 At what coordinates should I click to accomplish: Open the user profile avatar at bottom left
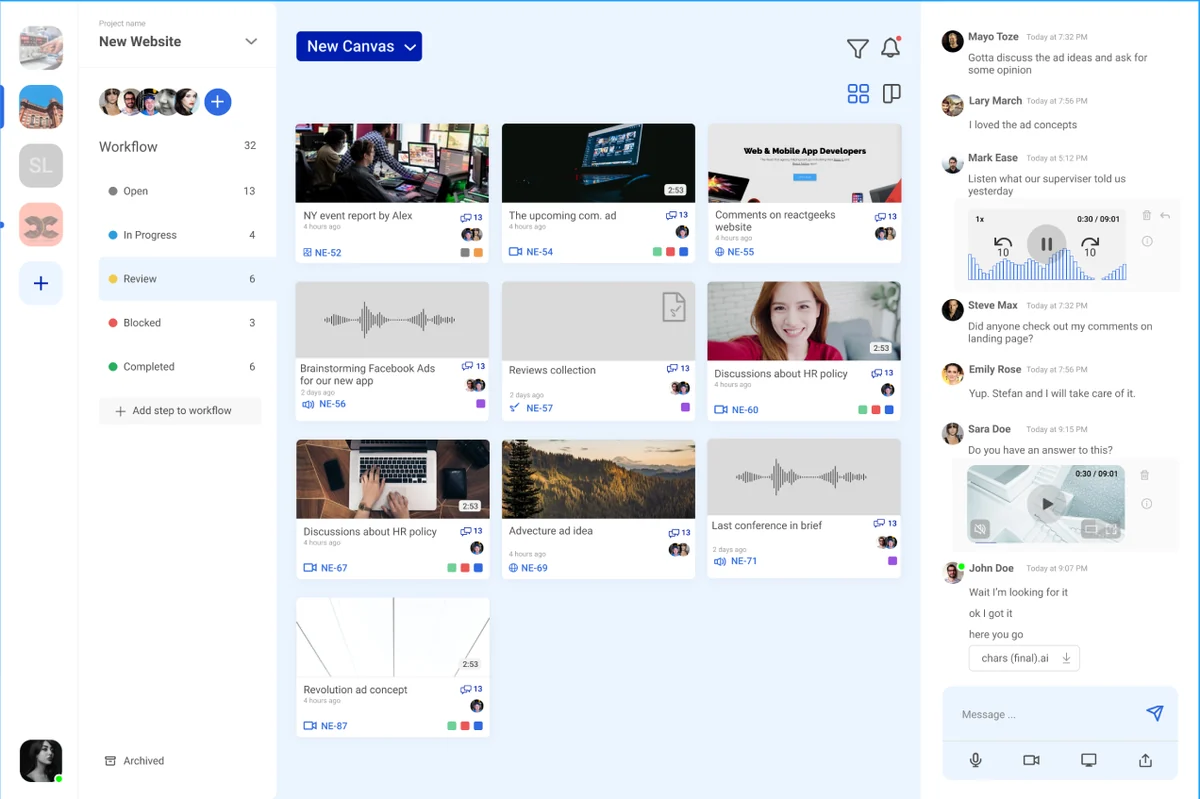point(41,761)
